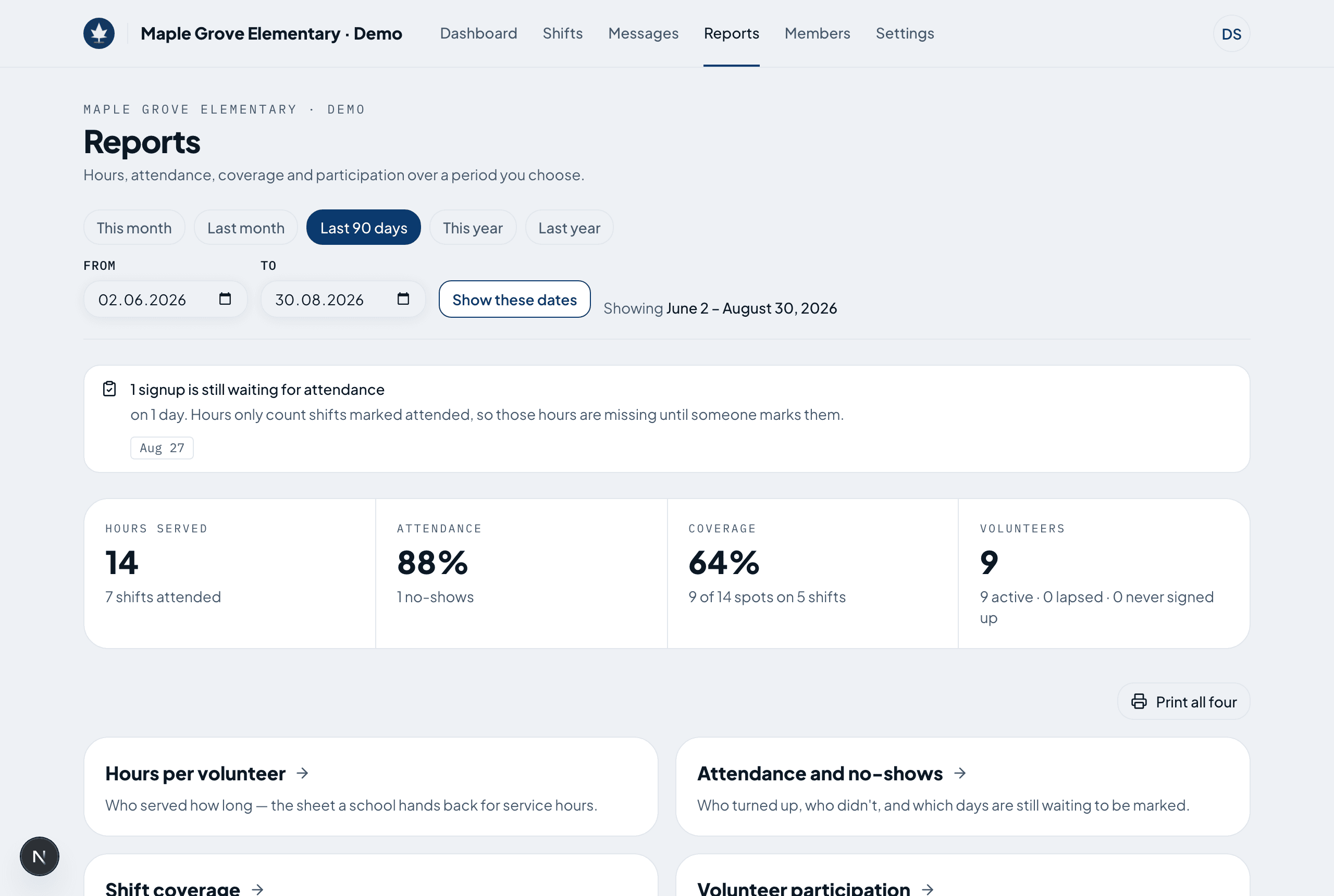Open the Members tab
The image size is (1334, 896).
point(817,33)
